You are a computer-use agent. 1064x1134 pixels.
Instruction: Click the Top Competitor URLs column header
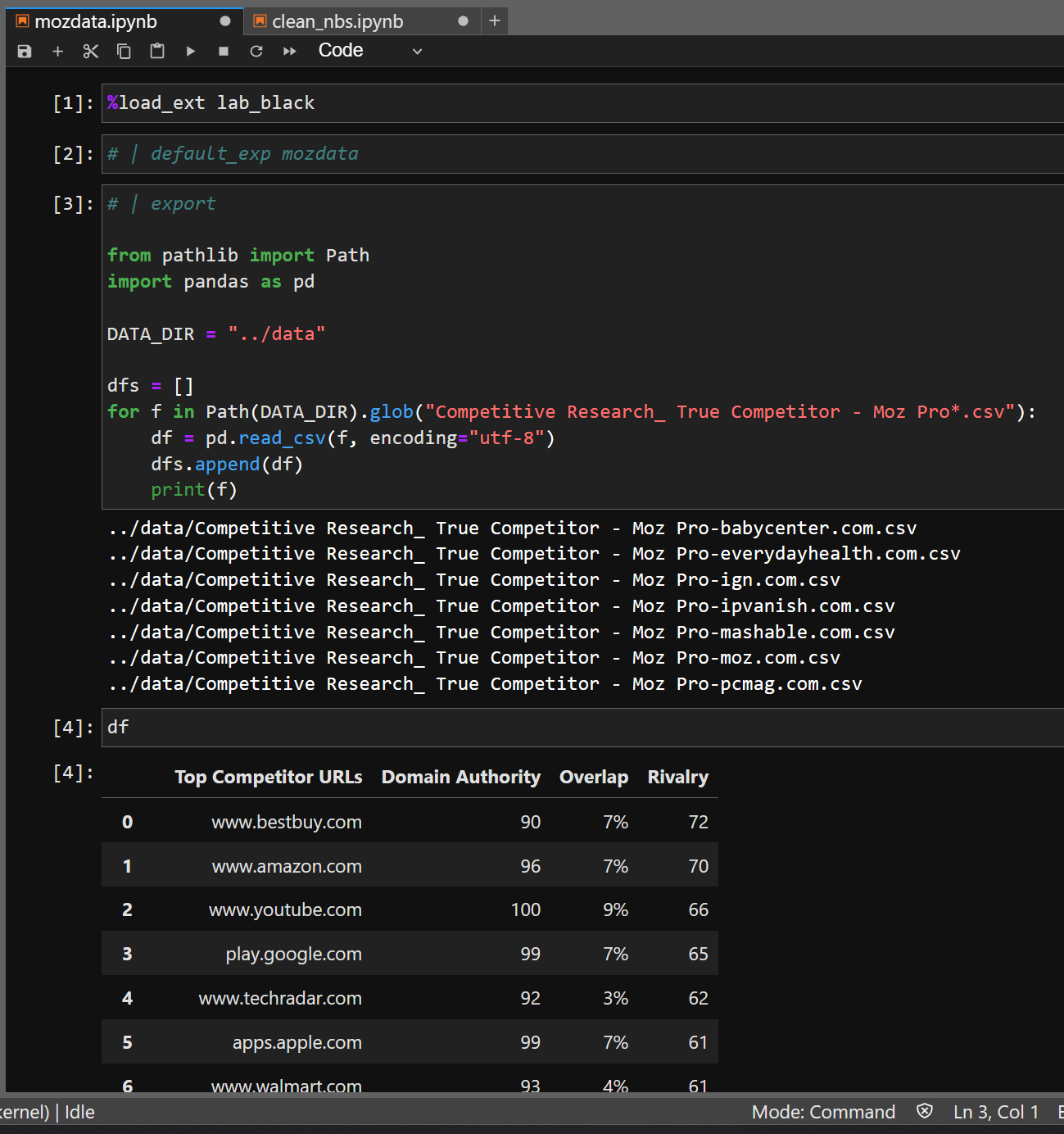point(269,778)
